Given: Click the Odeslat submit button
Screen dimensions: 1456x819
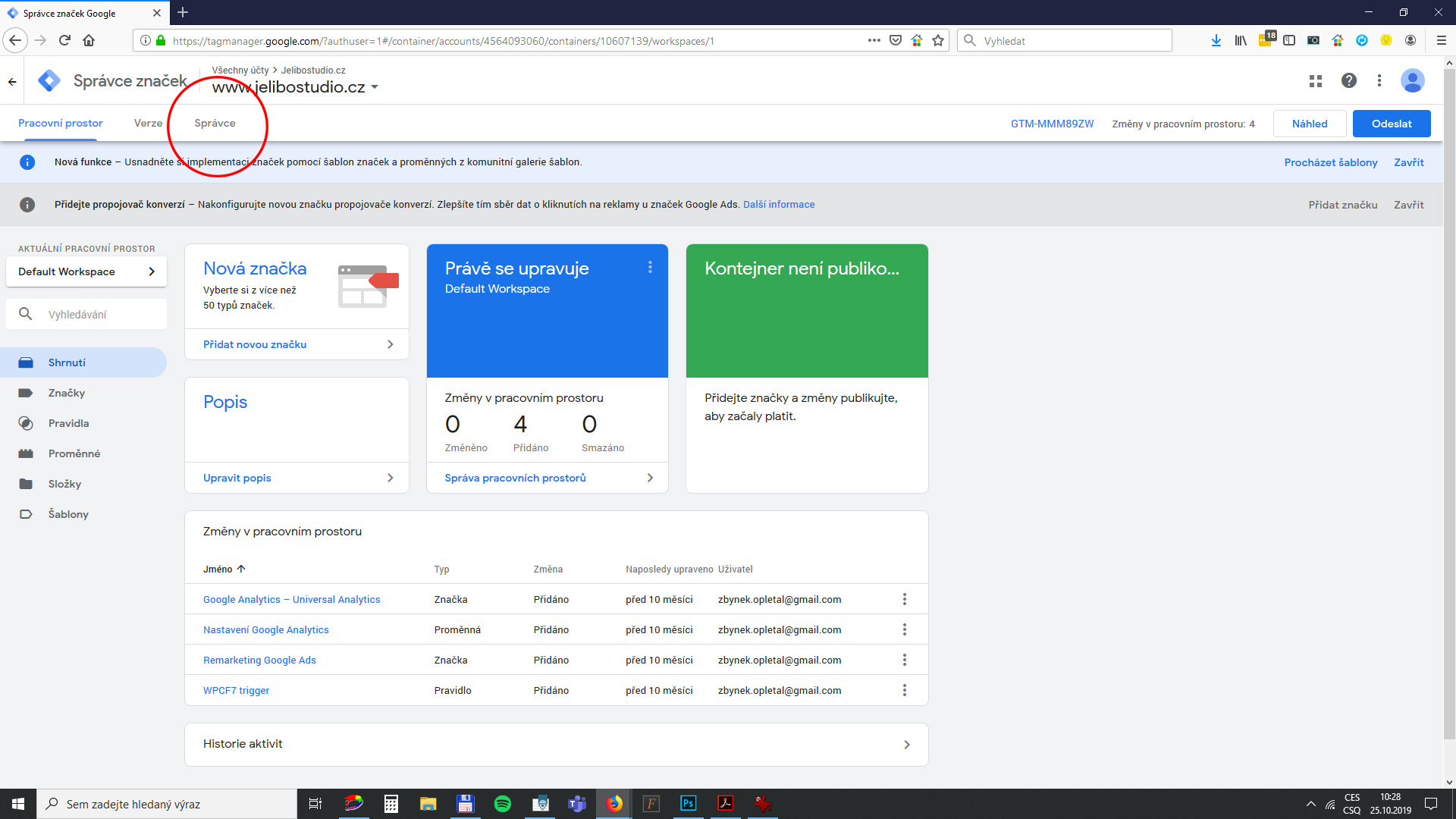Looking at the screenshot, I should [1392, 124].
